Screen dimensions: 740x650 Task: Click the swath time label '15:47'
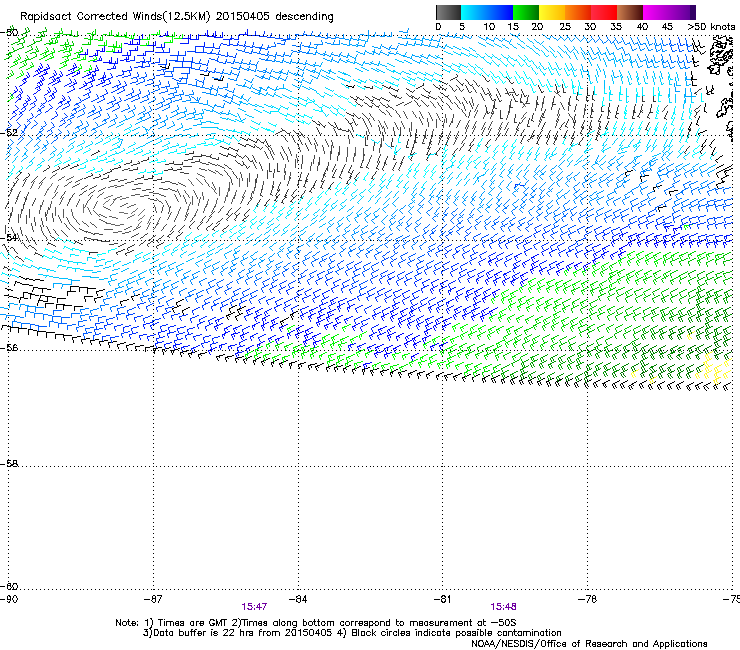click(x=254, y=607)
